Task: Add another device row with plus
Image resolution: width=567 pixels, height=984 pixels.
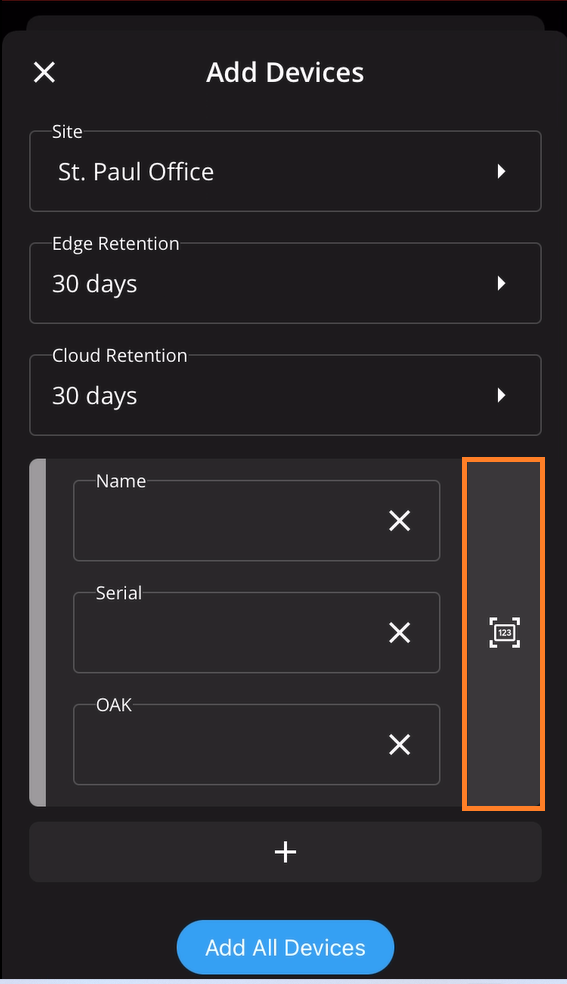Action: [285, 852]
